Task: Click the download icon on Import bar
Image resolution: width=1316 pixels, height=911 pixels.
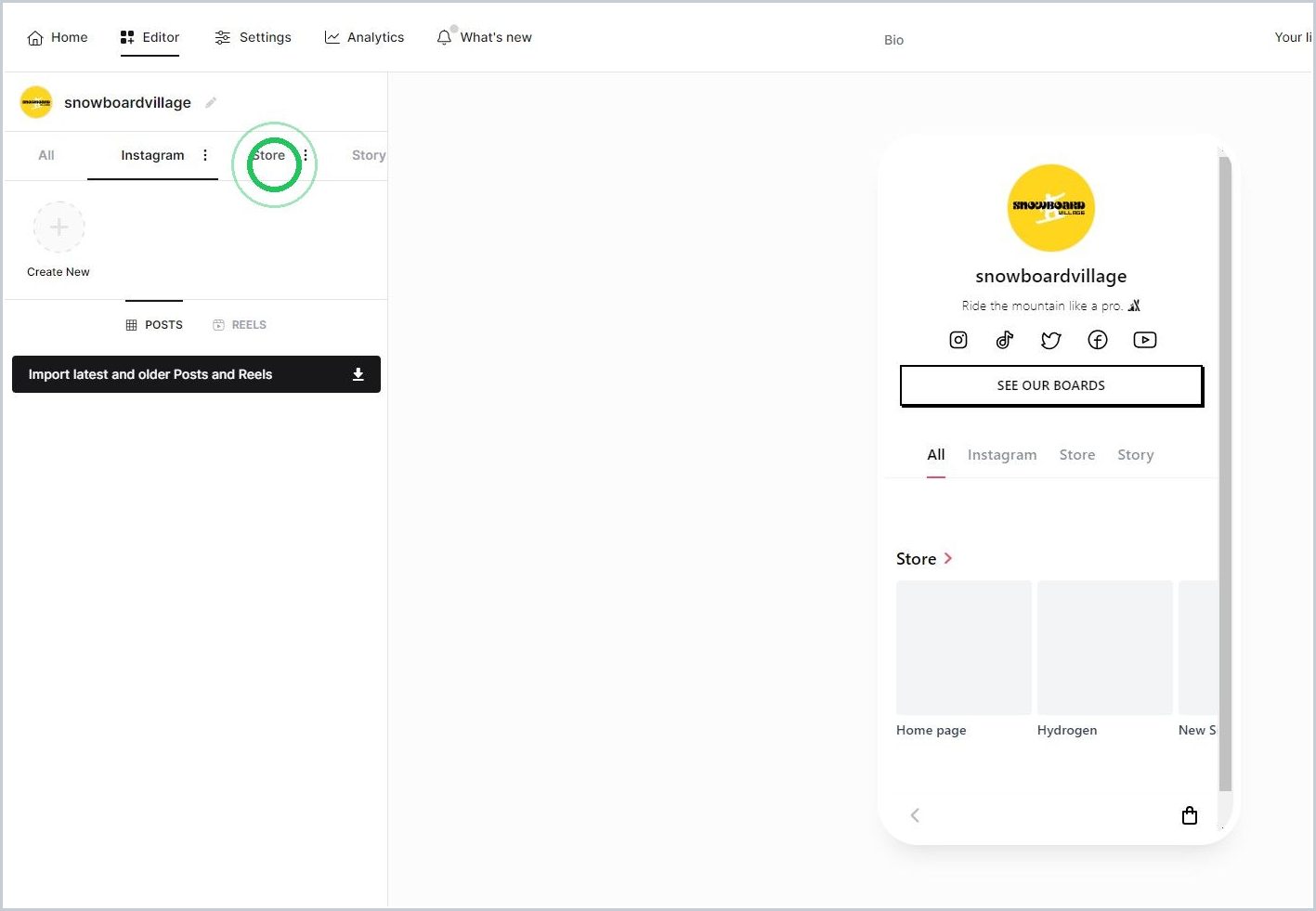Action: coord(358,374)
